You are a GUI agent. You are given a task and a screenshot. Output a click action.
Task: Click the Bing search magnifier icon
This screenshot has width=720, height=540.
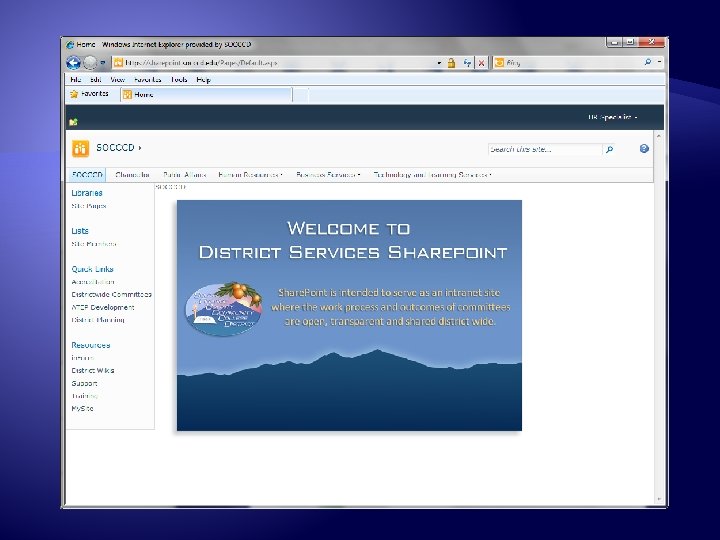pos(648,62)
